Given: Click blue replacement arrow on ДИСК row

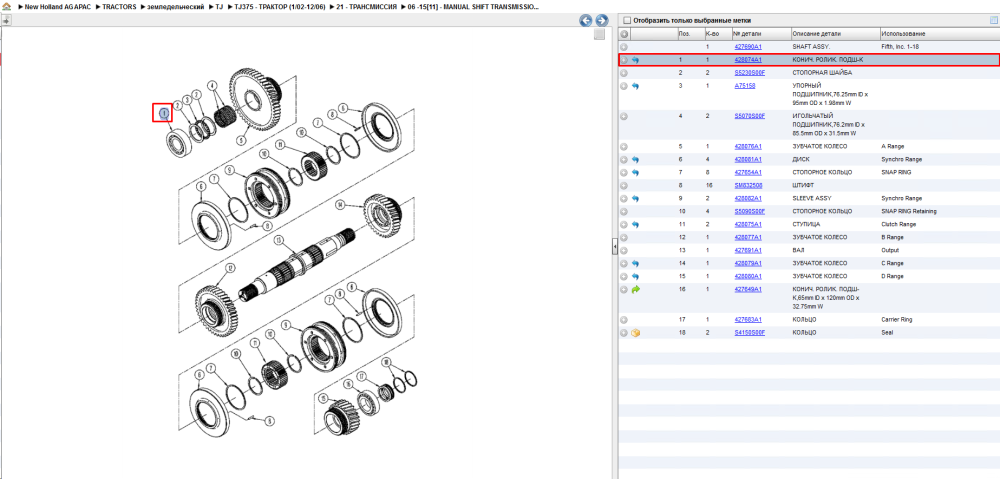Looking at the screenshot, I should (x=635, y=159).
